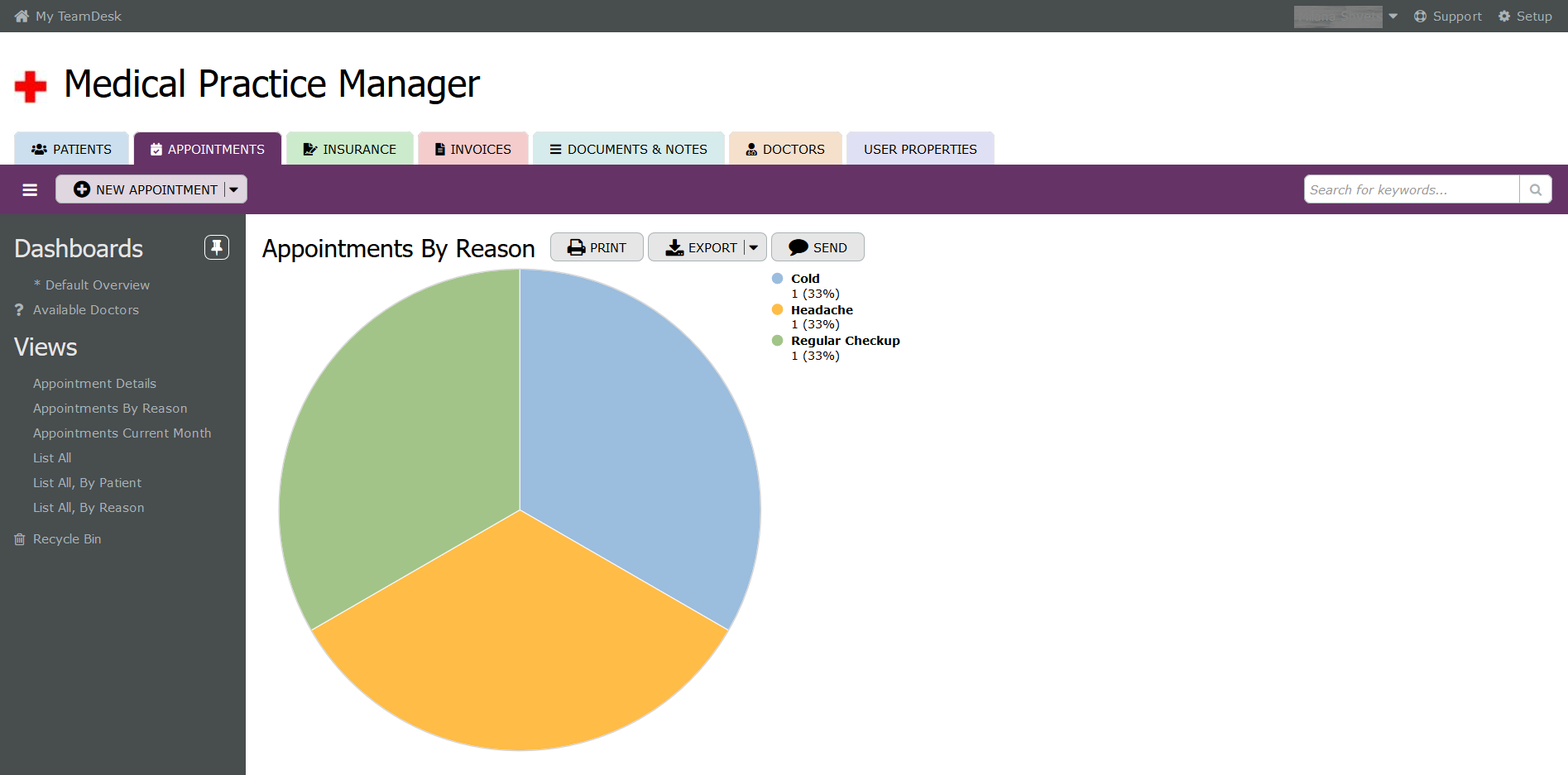This screenshot has height=775, width=1568.
Task: Send the chart using the Send button
Action: (818, 247)
